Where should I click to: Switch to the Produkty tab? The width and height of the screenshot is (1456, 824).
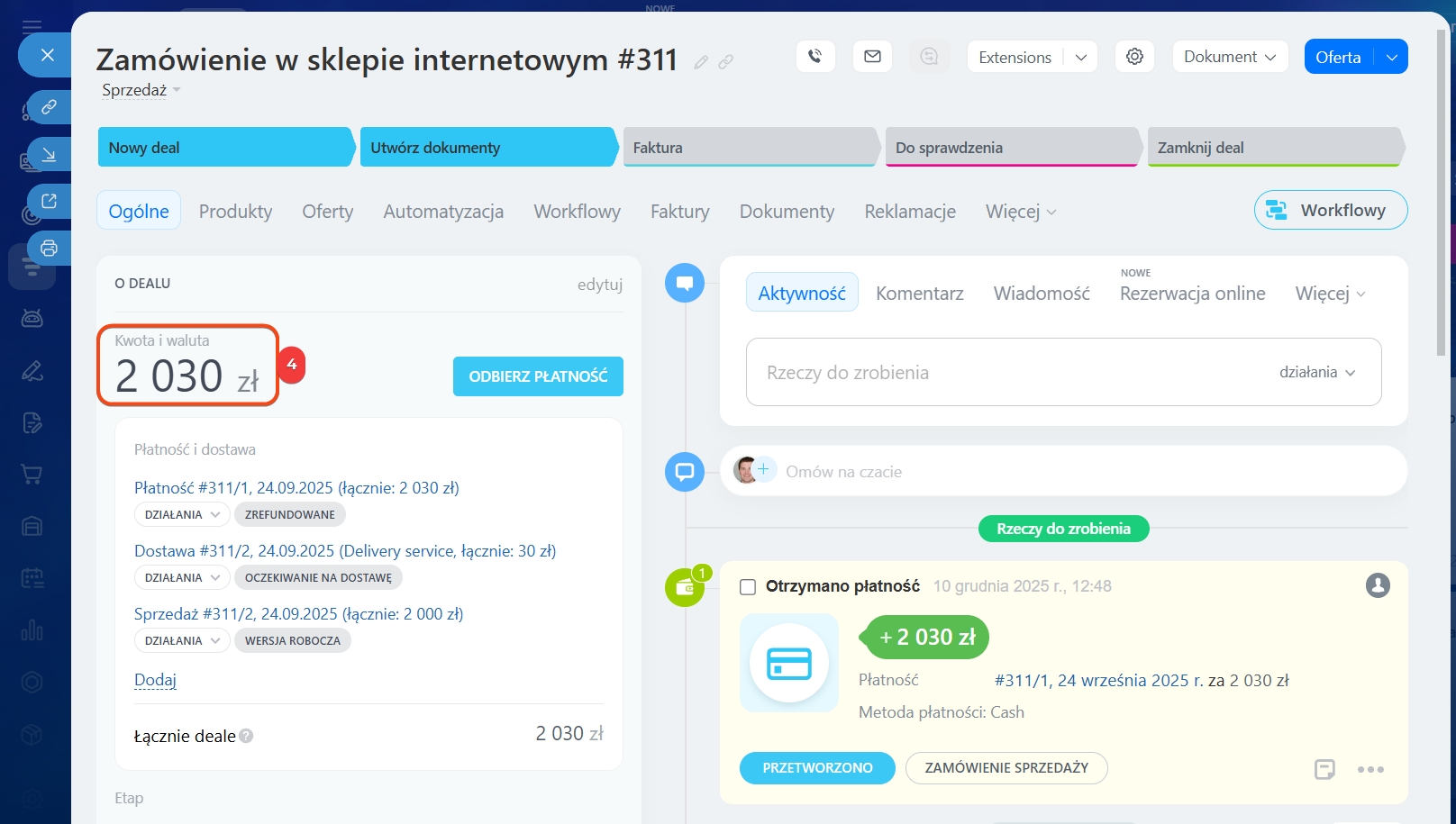pos(235,212)
